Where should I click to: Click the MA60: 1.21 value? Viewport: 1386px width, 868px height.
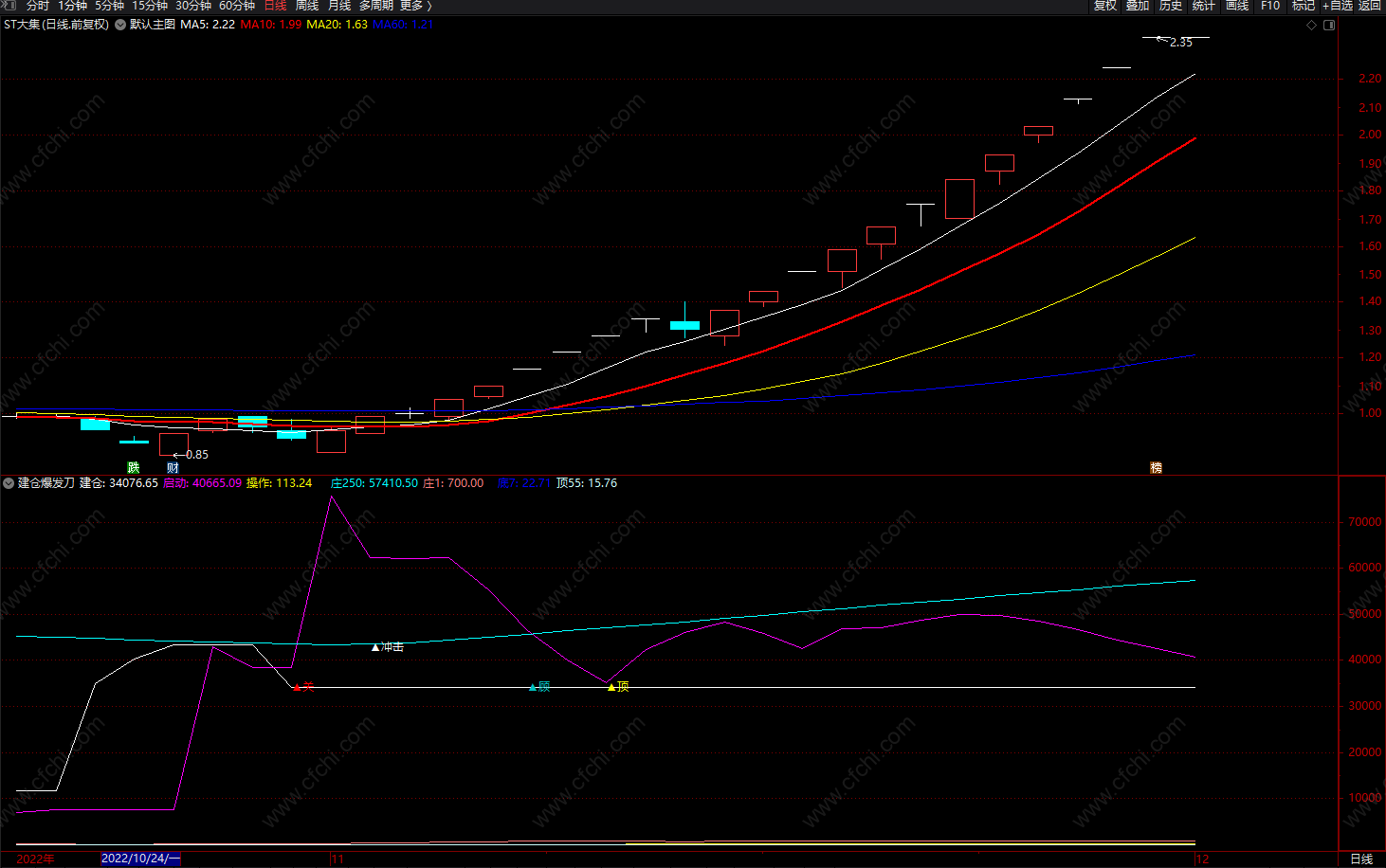(x=403, y=25)
